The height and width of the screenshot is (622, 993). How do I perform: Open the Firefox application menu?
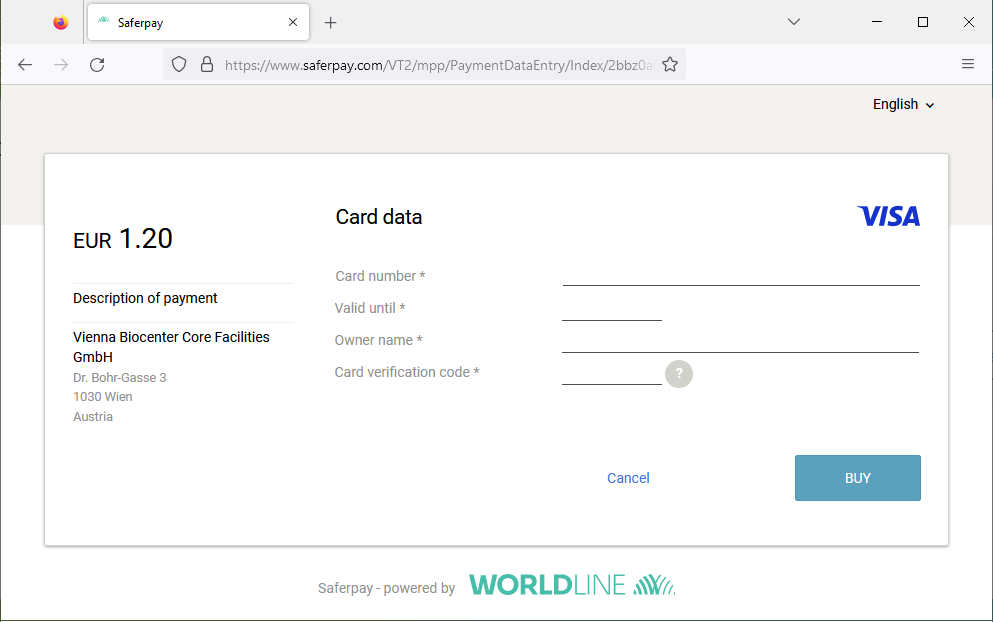pyautogui.click(x=967, y=65)
